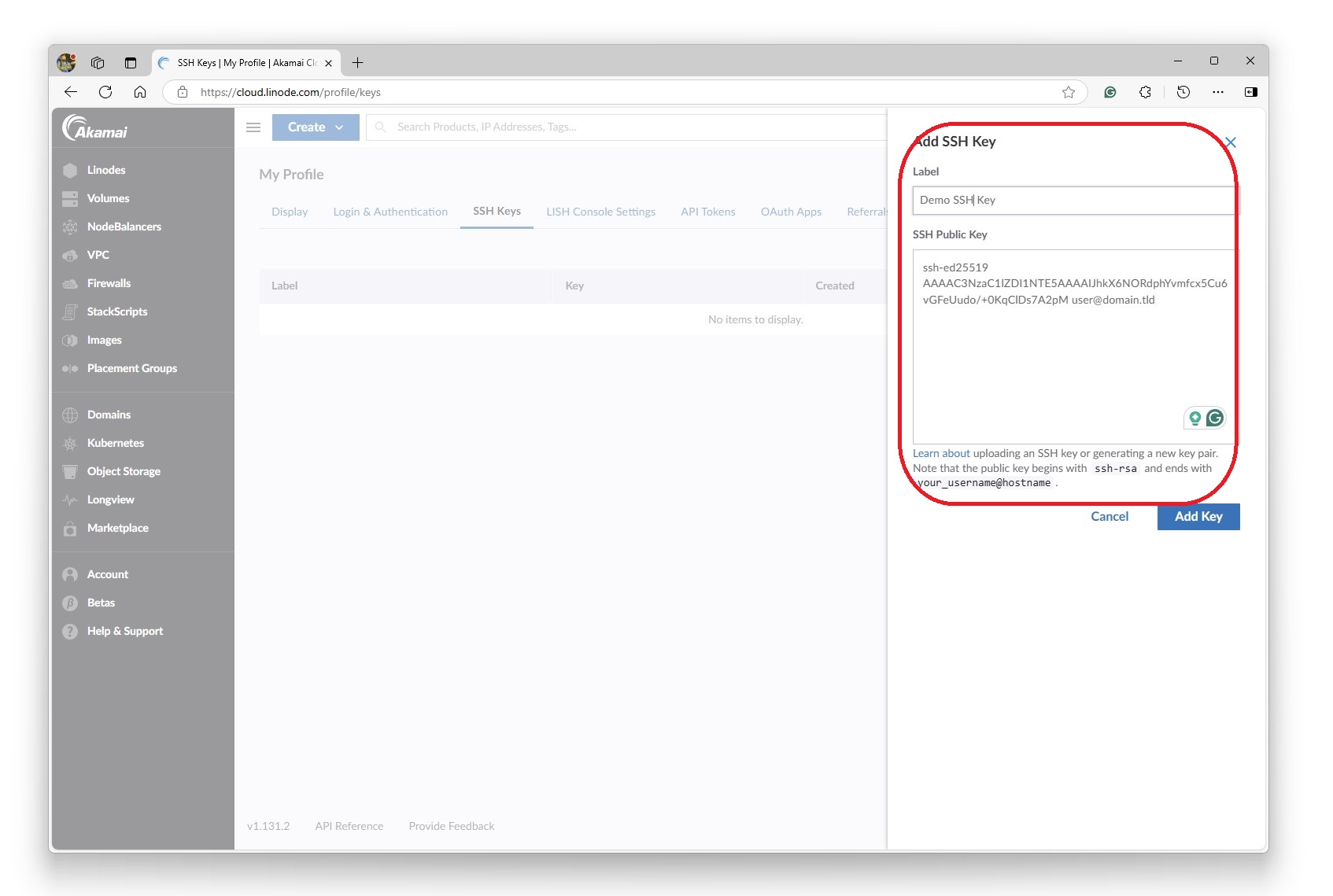Open API Reference footer link
The height and width of the screenshot is (896, 1333).
349,826
